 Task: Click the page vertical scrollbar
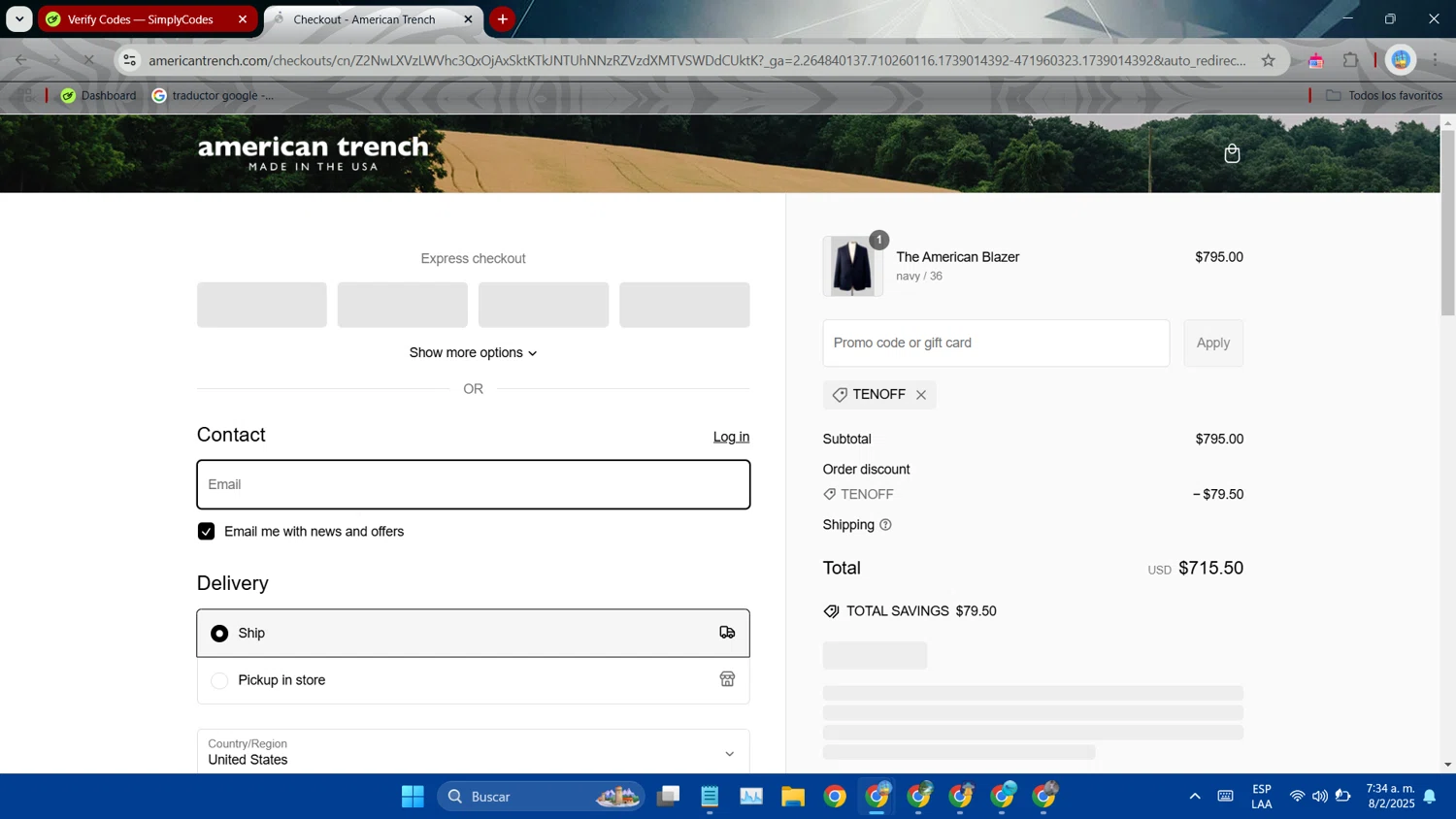[x=1447, y=223]
